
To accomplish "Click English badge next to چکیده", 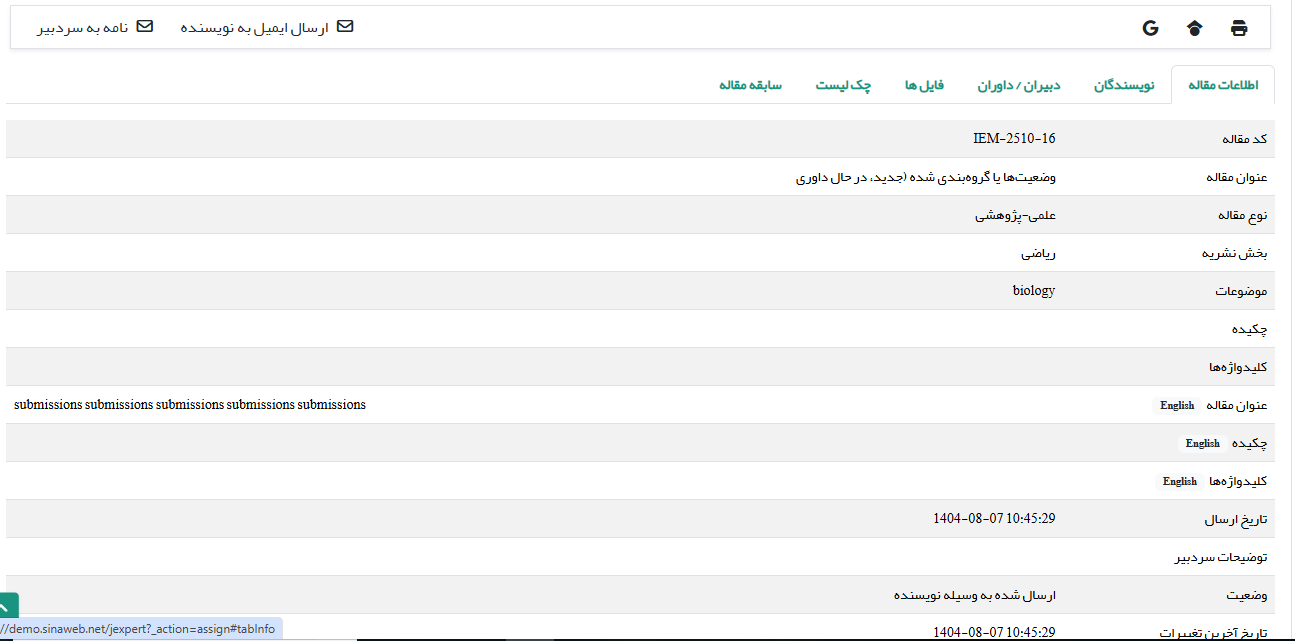I will (x=1202, y=443).
